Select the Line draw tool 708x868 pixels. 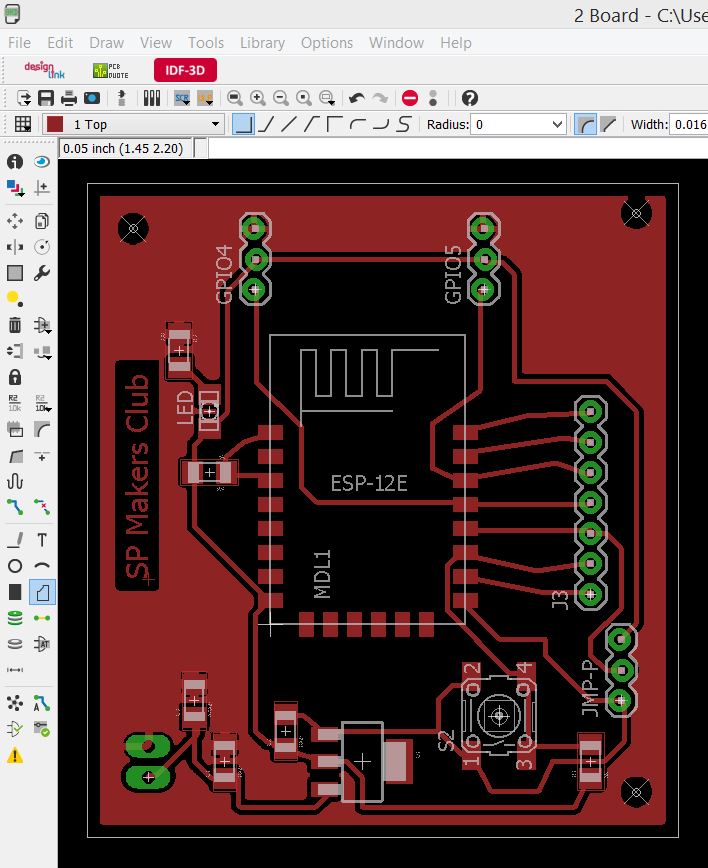tap(15, 540)
